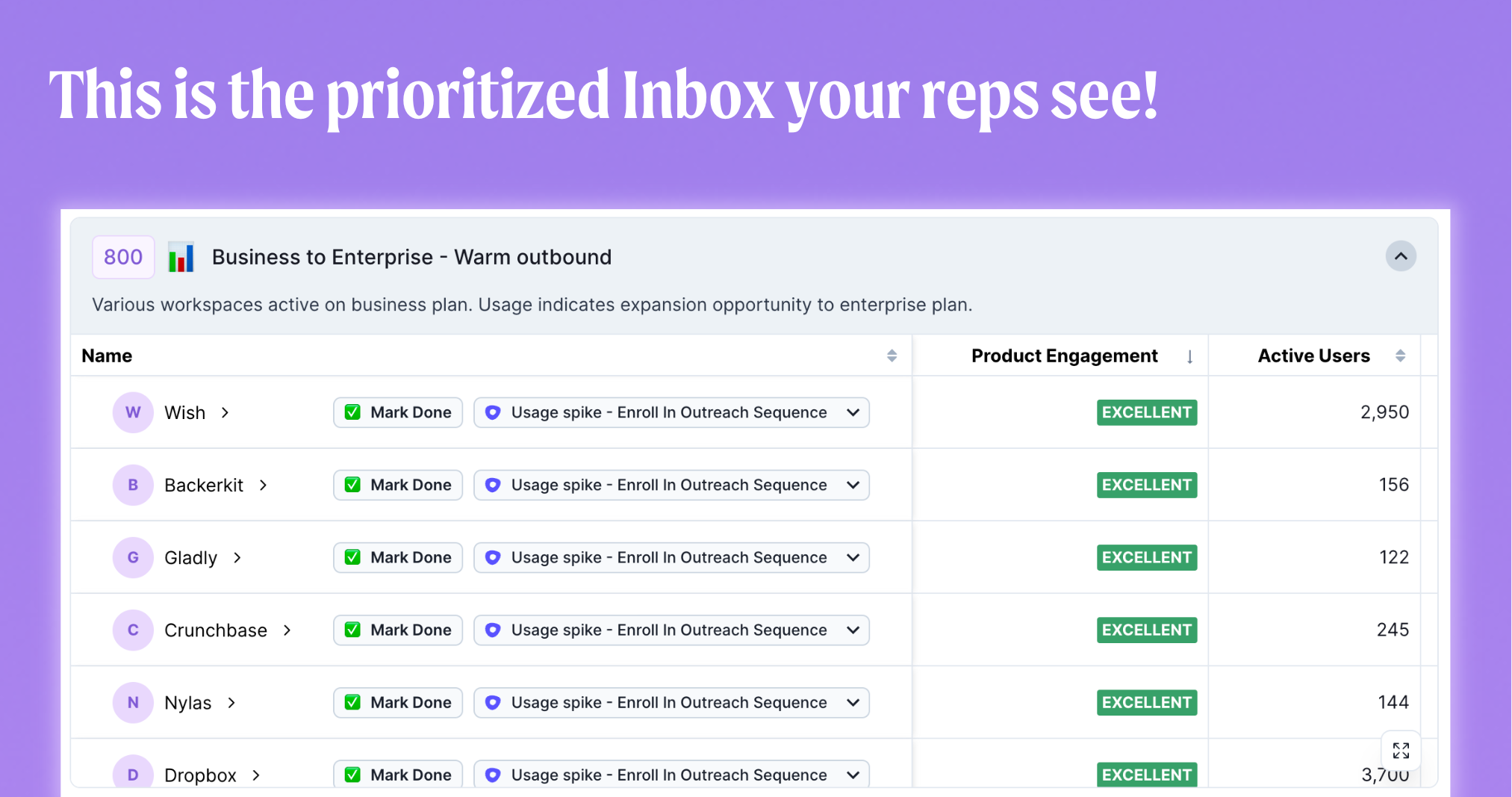Collapse the Business to Enterprise section
This screenshot has height=797, width=1512.
click(x=1401, y=256)
